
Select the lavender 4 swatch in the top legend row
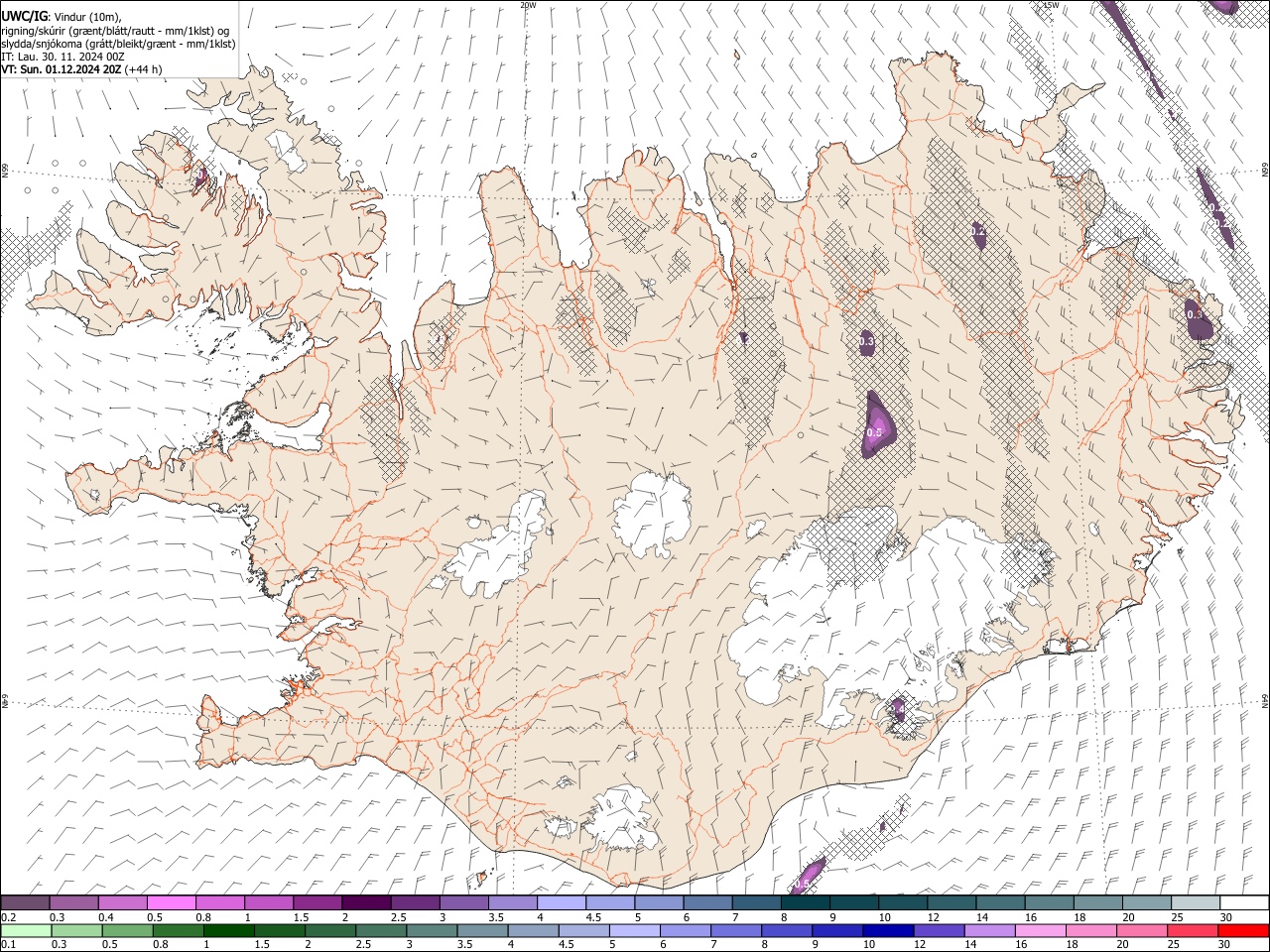pyautogui.click(x=561, y=903)
